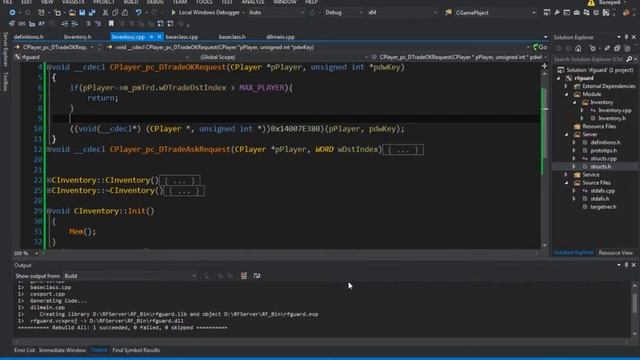
Task: Click the Properties wrench icon in toolbar
Action: (x=557, y=13)
